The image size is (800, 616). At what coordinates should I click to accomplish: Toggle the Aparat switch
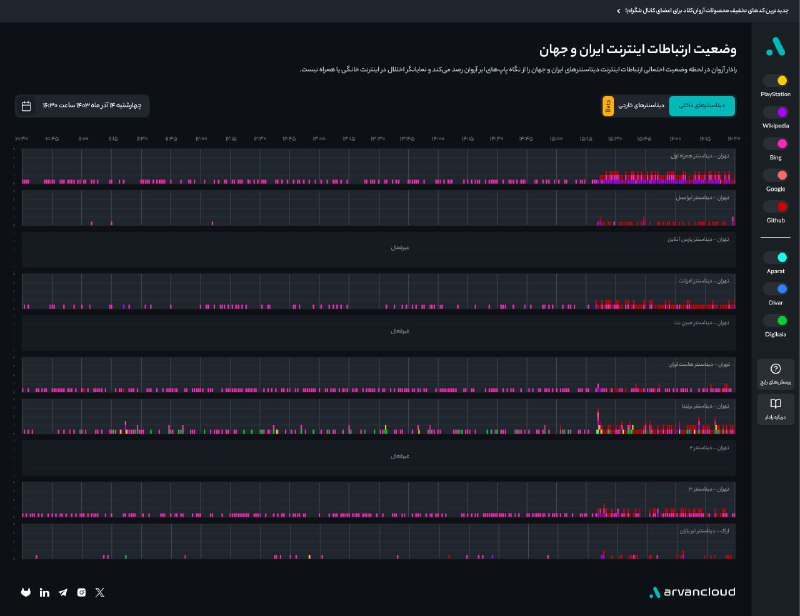tap(776, 257)
